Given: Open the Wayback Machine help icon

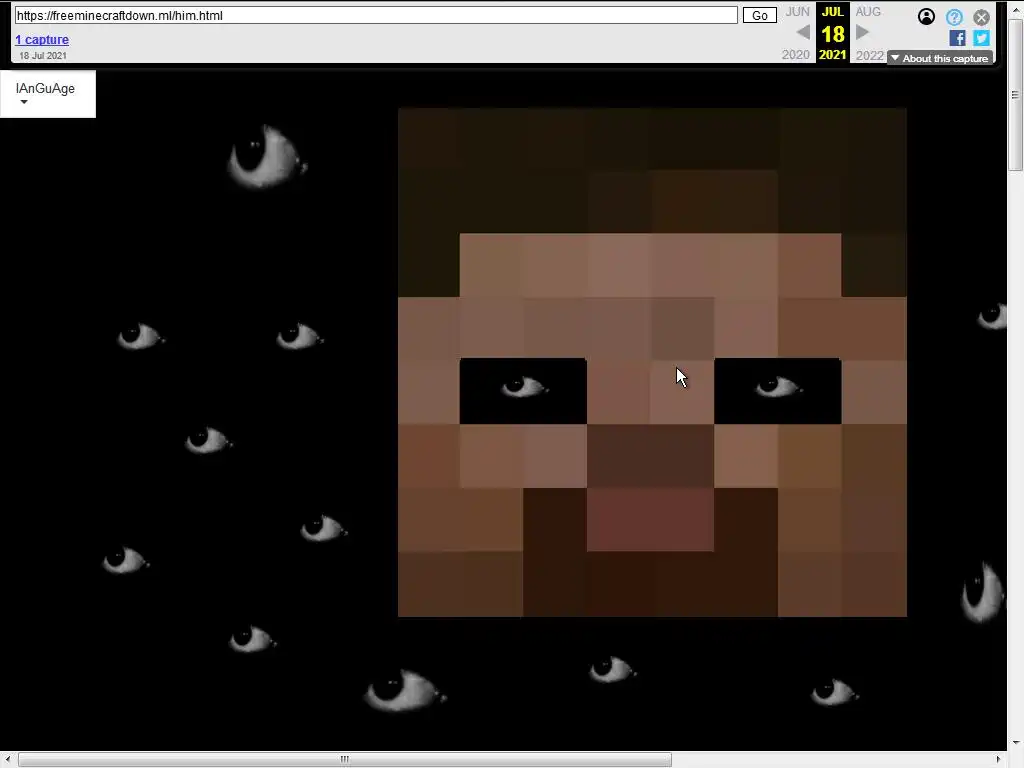Looking at the screenshot, I should (954, 17).
